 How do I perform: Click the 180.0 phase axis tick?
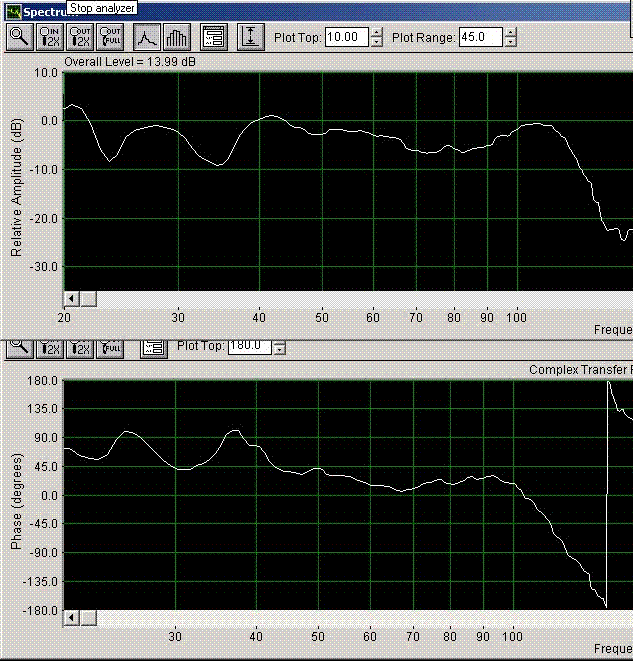point(43,381)
